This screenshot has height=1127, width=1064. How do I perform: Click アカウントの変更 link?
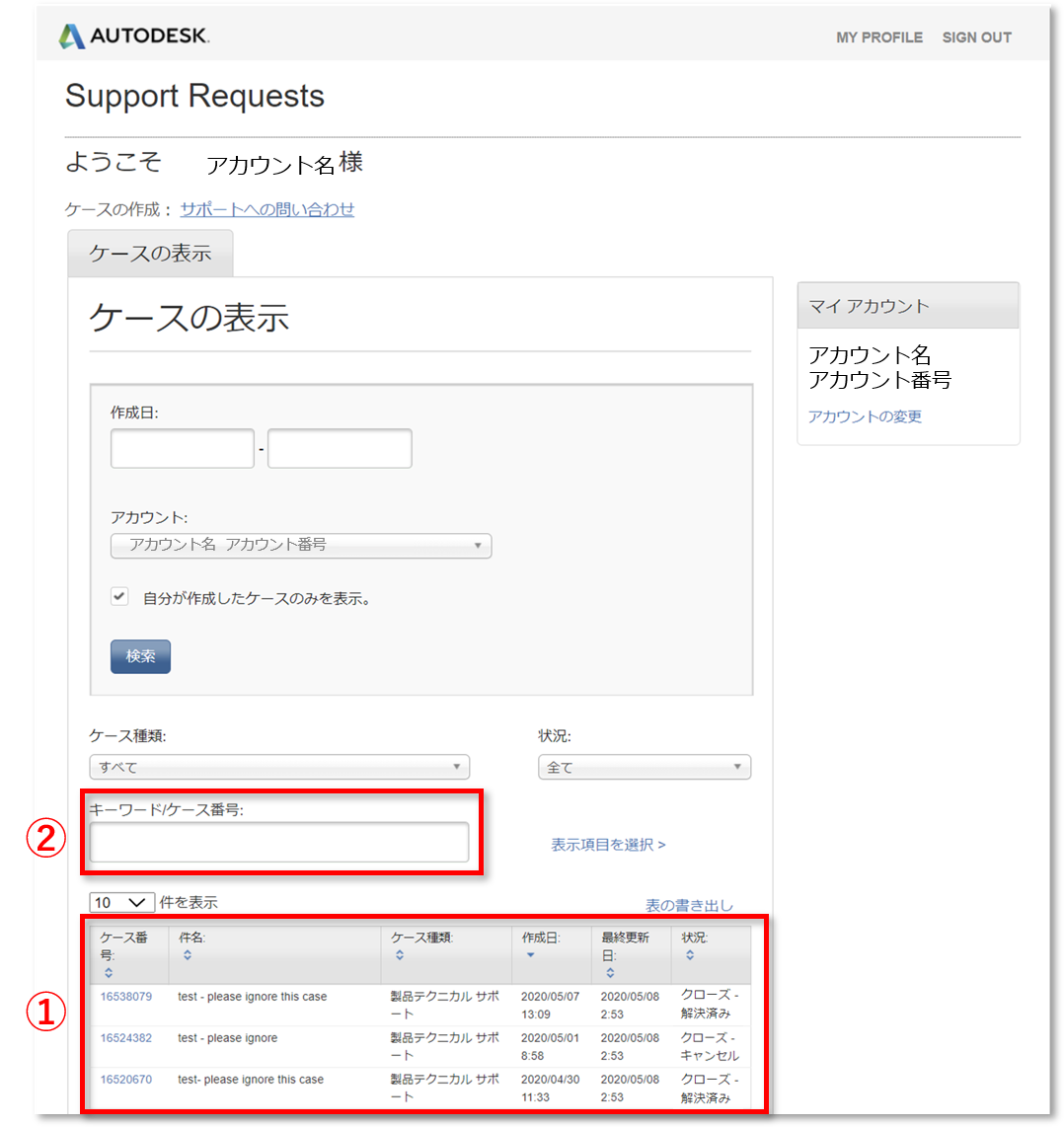click(x=865, y=416)
